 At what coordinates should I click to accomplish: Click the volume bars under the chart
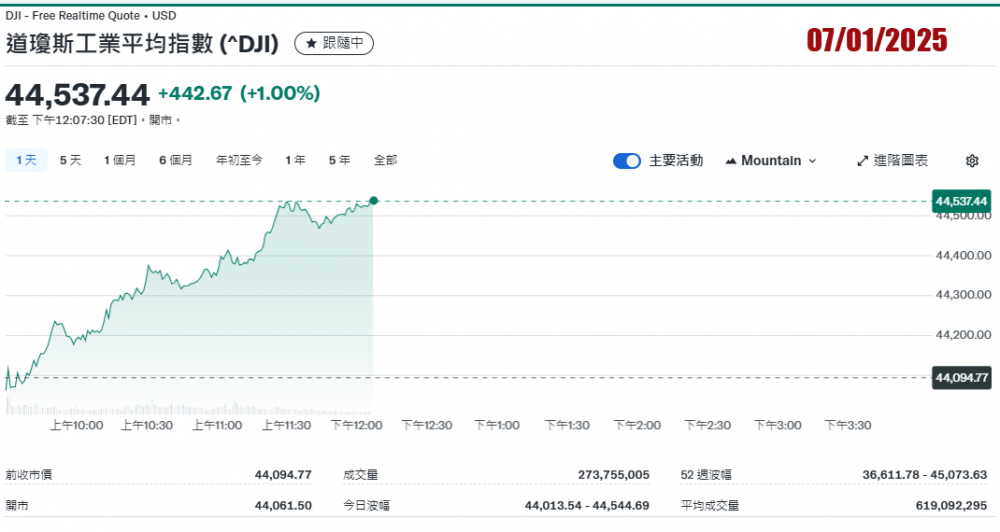(190, 408)
